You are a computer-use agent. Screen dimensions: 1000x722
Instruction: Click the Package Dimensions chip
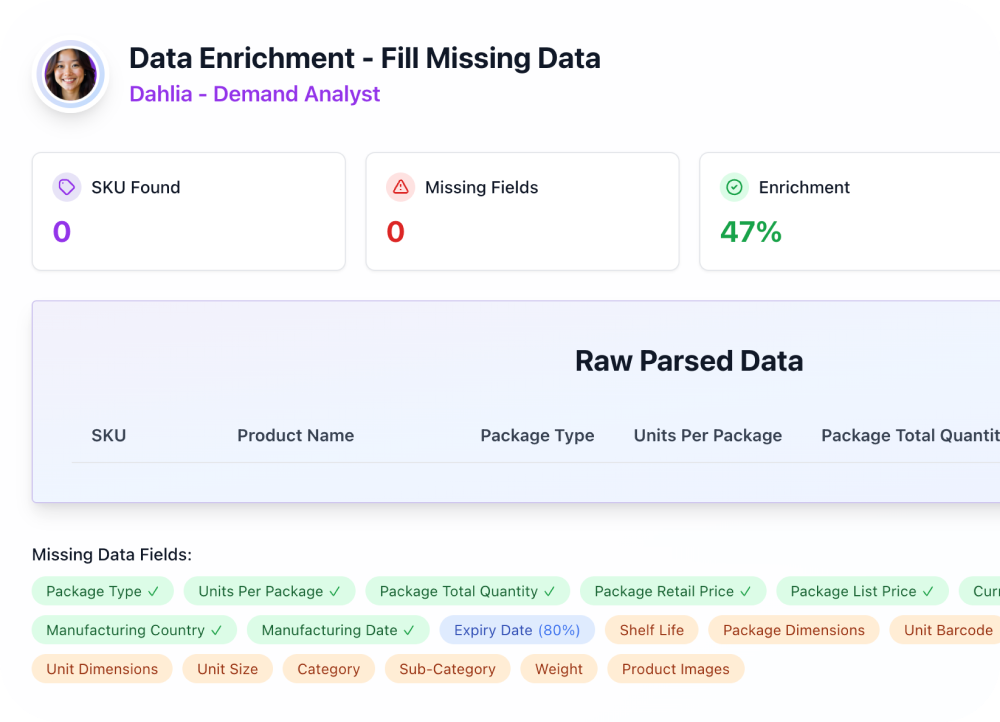point(793,630)
